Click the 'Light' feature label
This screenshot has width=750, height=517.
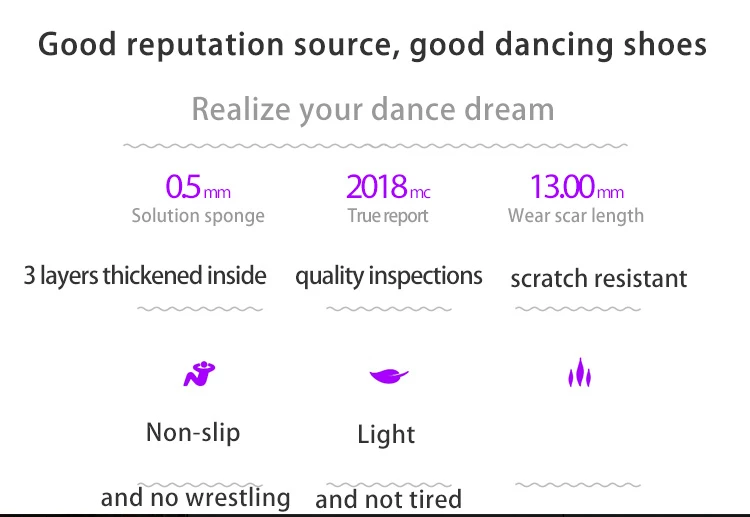point(386,434)
